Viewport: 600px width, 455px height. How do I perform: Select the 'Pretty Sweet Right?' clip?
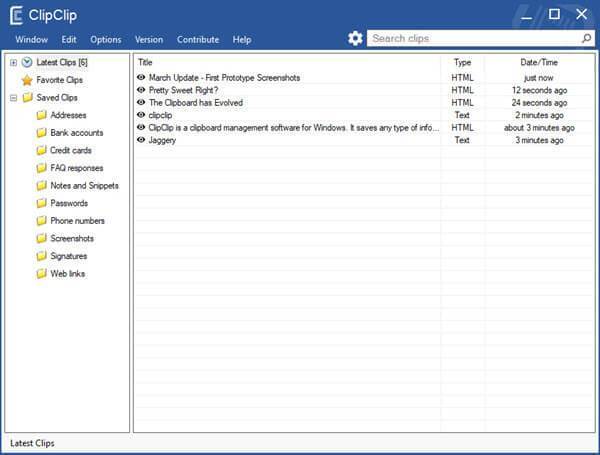tap(183, 90)
